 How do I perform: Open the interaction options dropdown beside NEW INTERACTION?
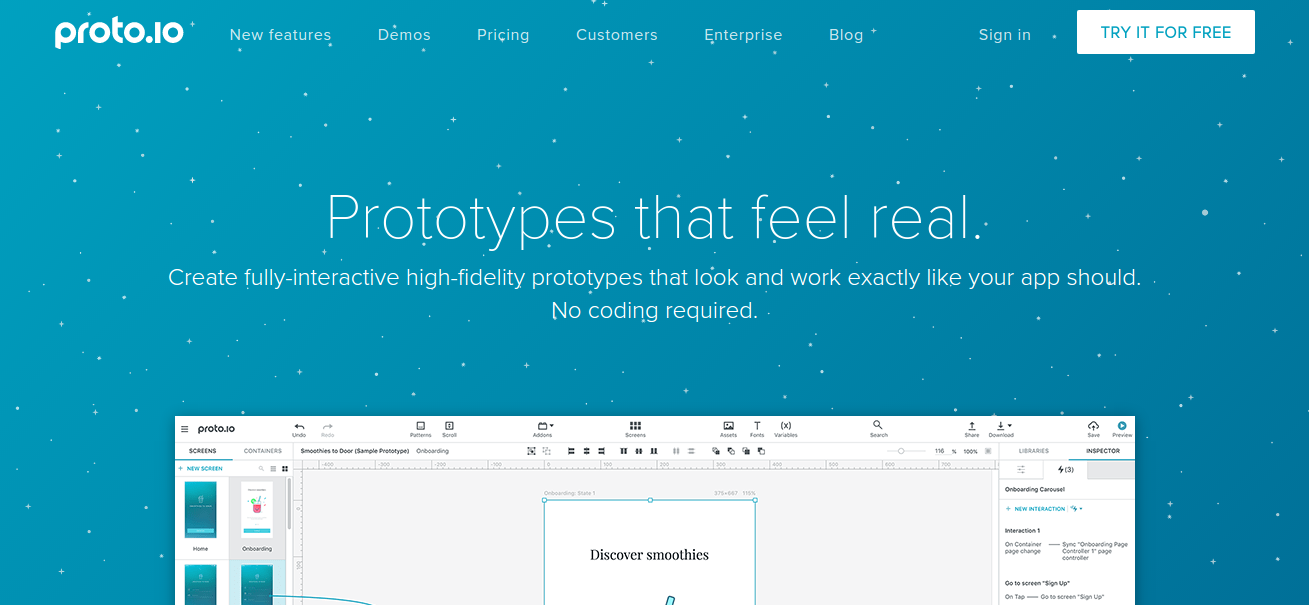[x=1077, y=509]
